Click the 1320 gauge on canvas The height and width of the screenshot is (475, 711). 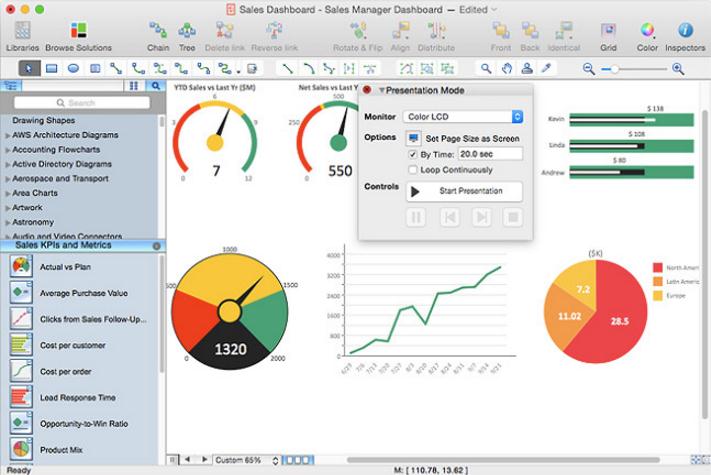click(230, 311)
